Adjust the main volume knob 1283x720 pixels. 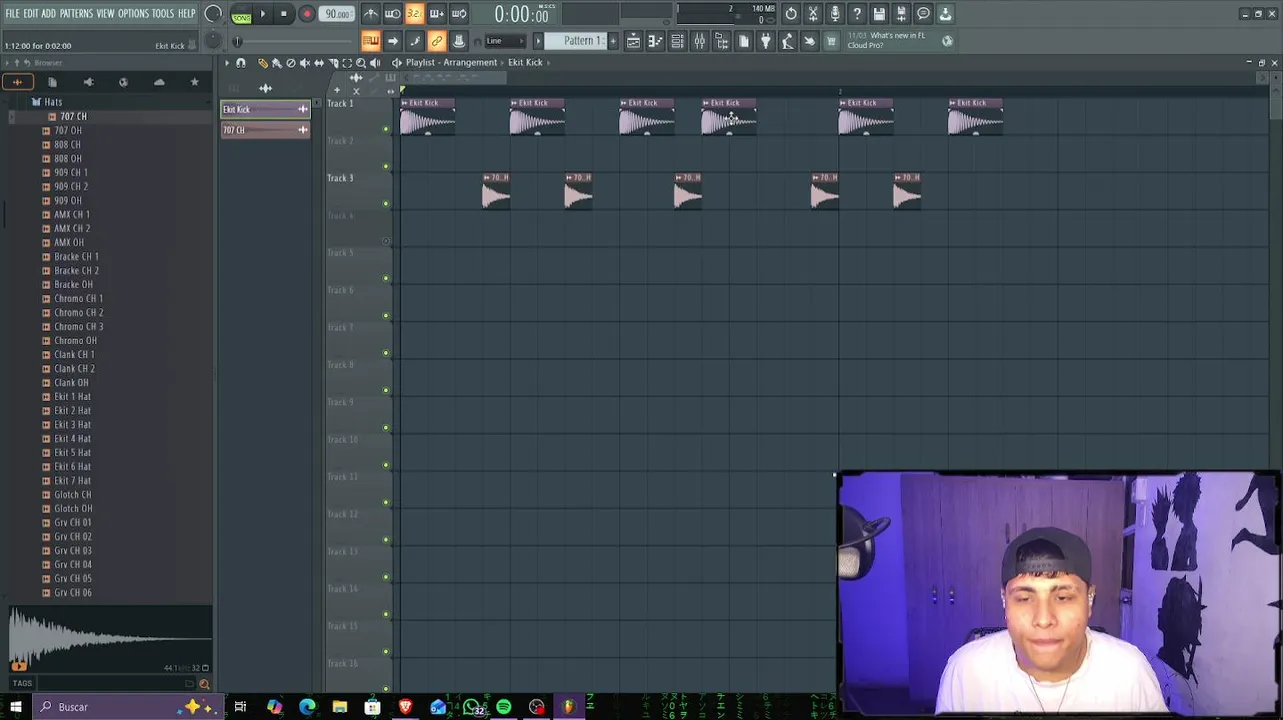pyautogui.click(x=213, y=15)
